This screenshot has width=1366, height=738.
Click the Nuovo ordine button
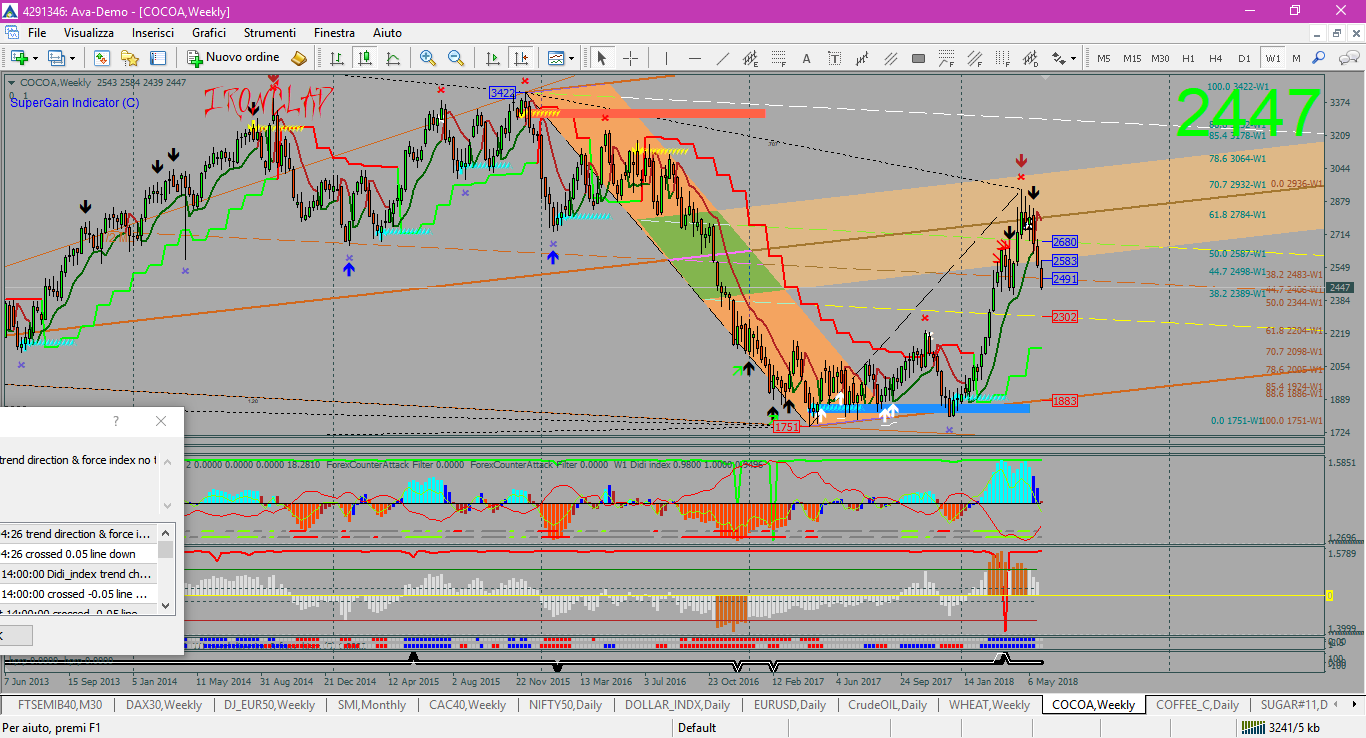click(233, 57)
